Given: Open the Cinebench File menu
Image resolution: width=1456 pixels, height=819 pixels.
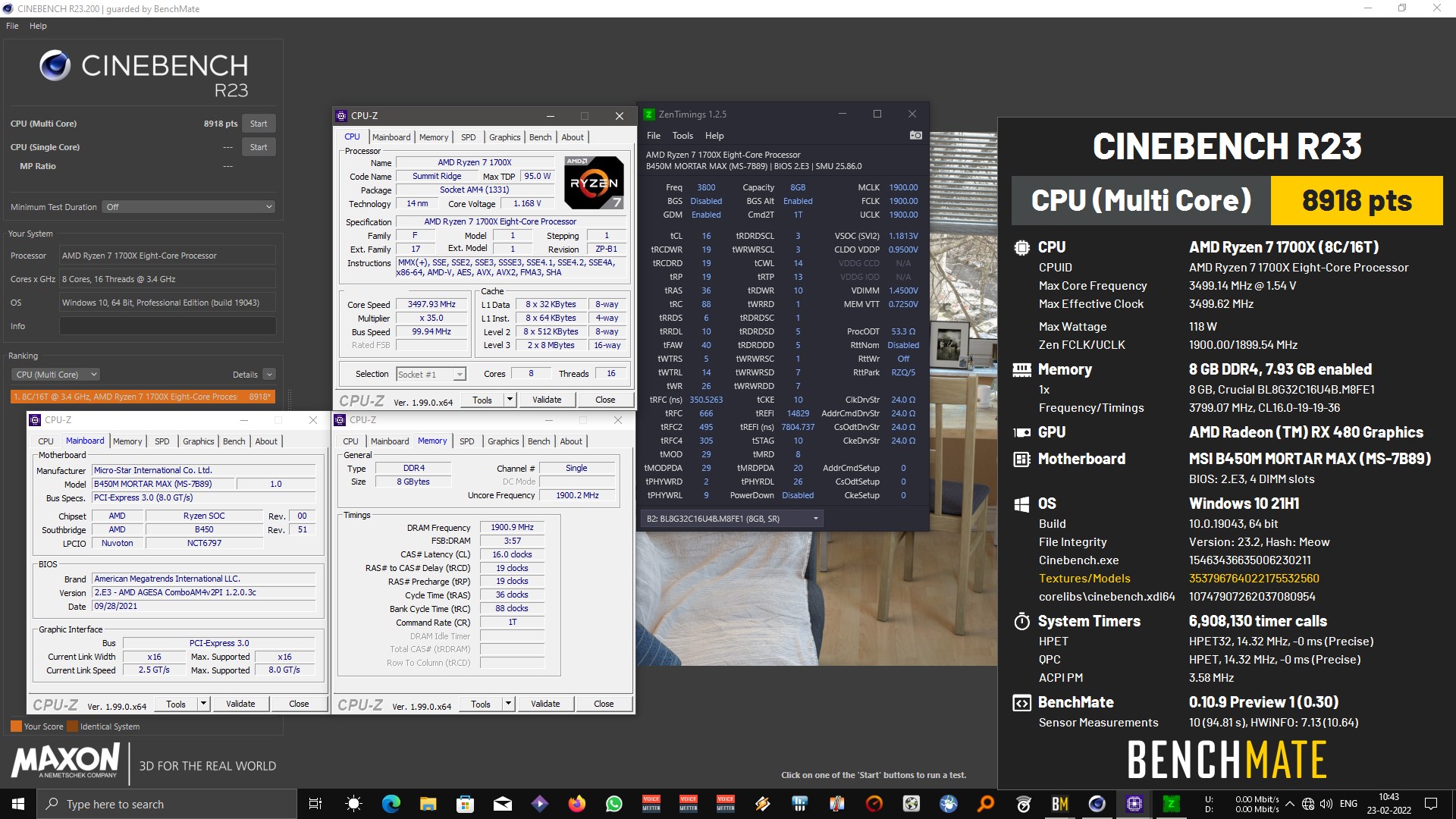Looking at the screenshot, I should (x=12, y=26).
